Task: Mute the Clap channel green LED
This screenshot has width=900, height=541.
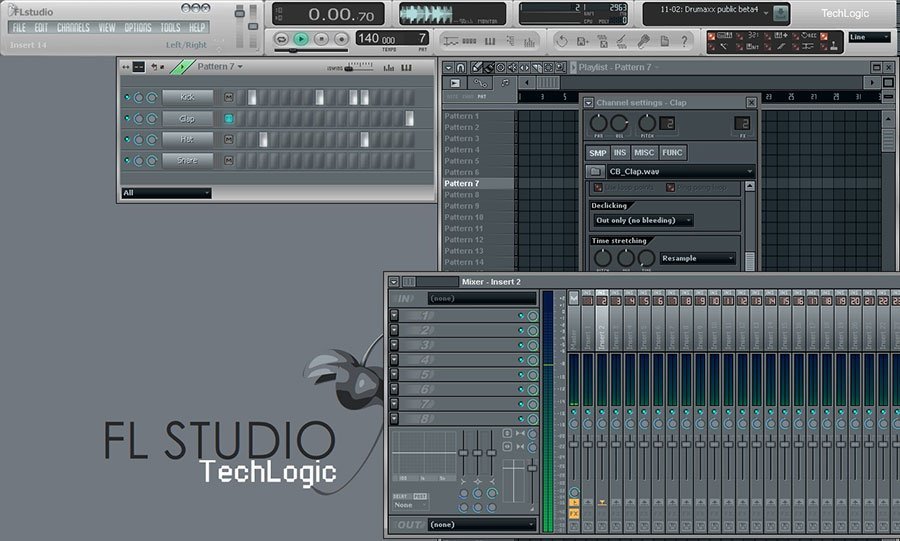Action: tap(127, 119)
